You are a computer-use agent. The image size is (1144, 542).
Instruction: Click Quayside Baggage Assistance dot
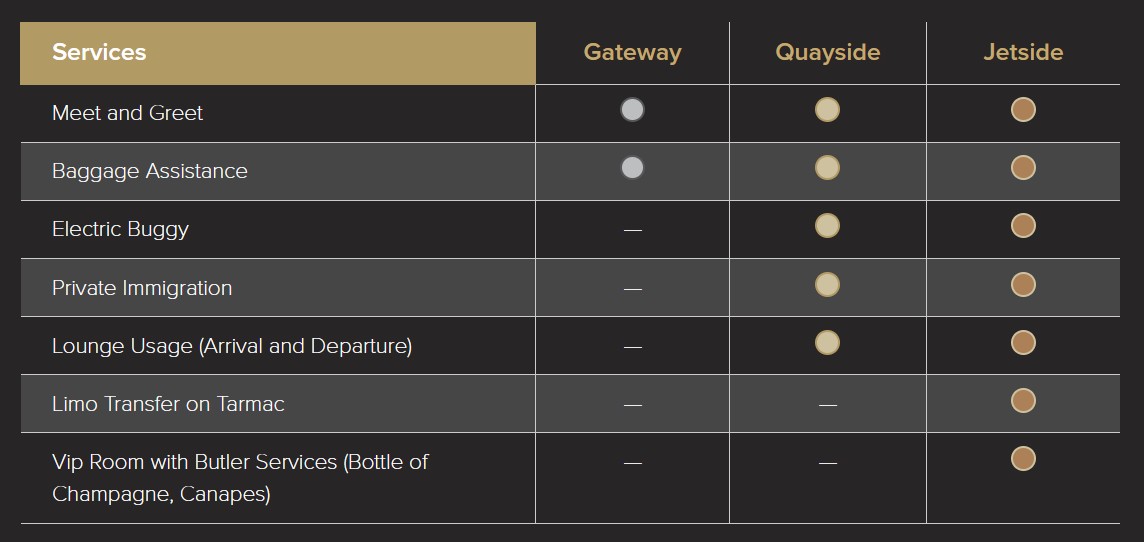827,168
